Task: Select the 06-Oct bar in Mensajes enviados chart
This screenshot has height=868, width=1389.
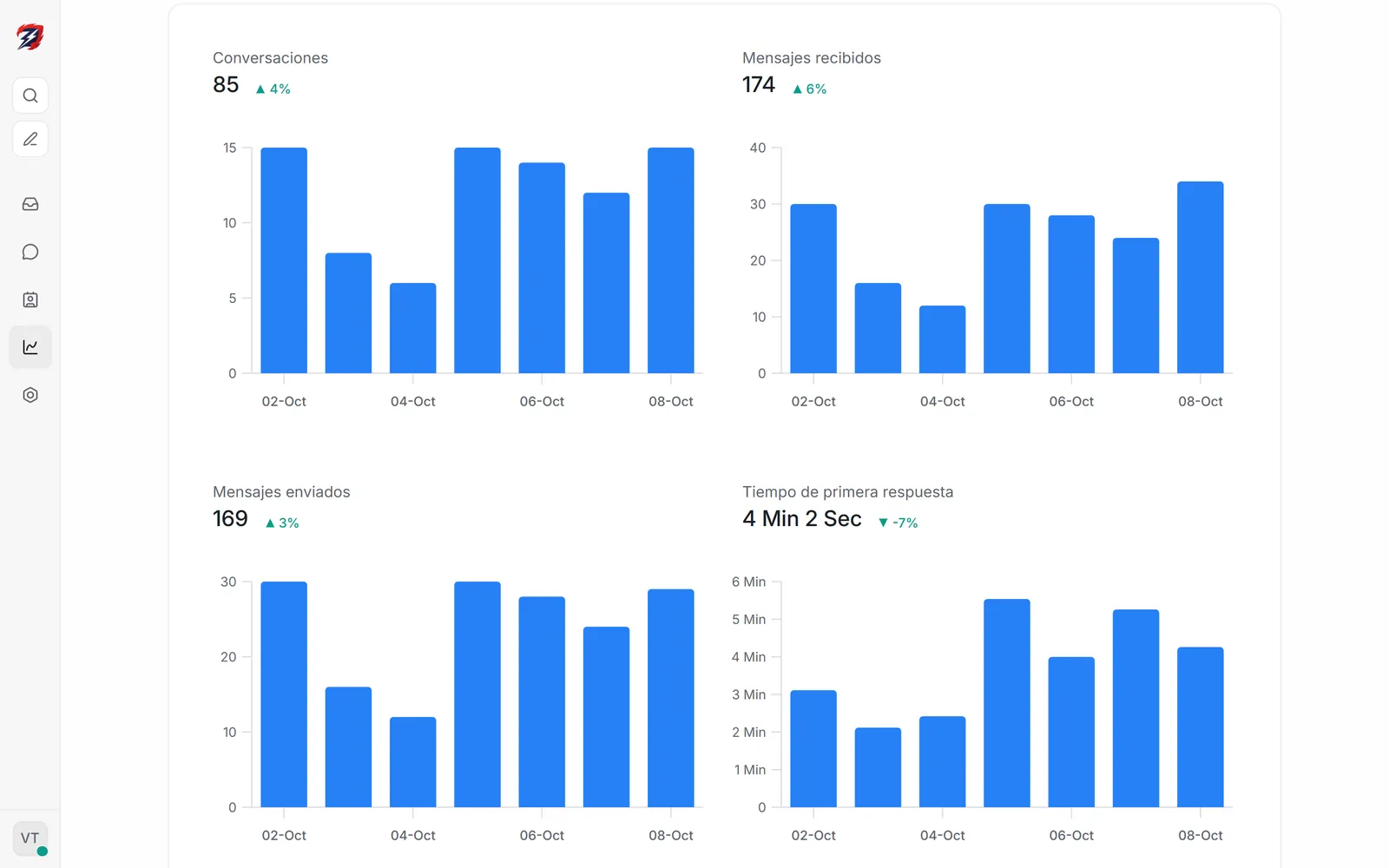Action: (x=542, y=702)
